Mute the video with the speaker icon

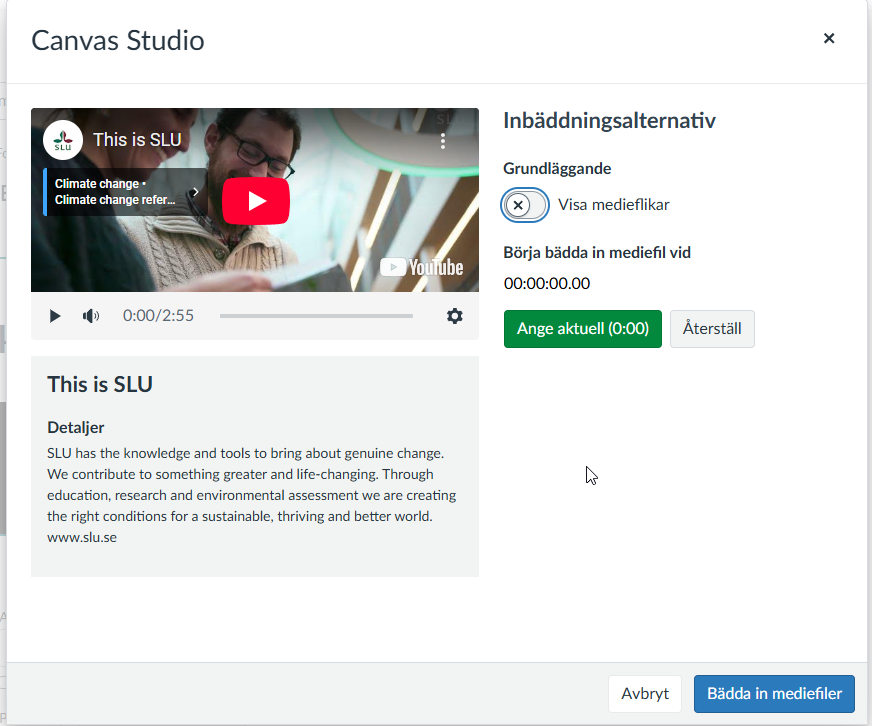coord(91,316)
